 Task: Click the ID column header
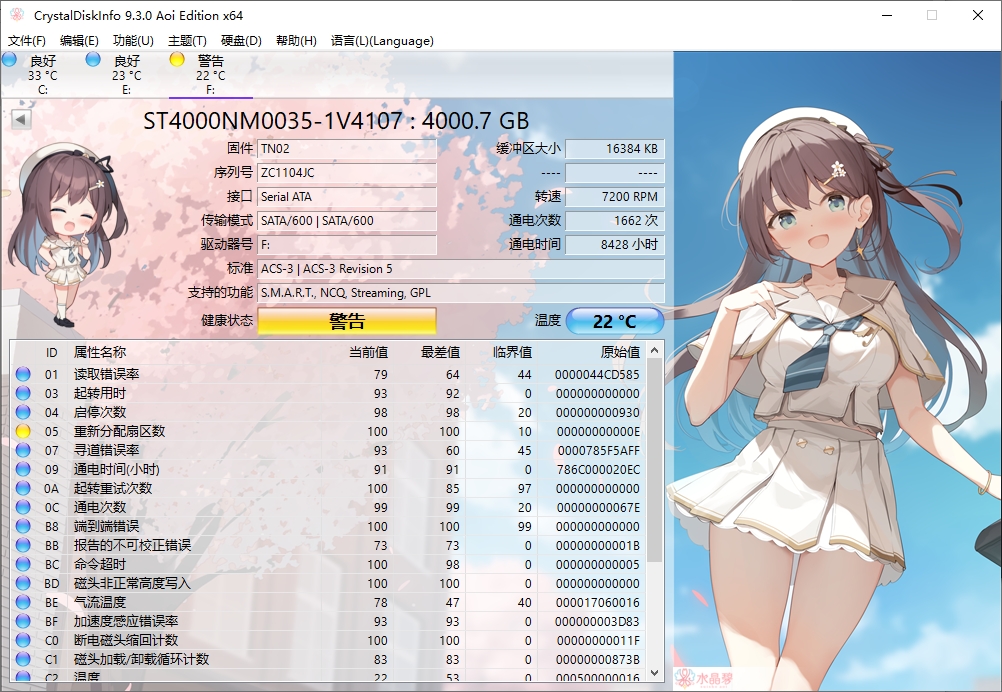click(x=52, y=353)
